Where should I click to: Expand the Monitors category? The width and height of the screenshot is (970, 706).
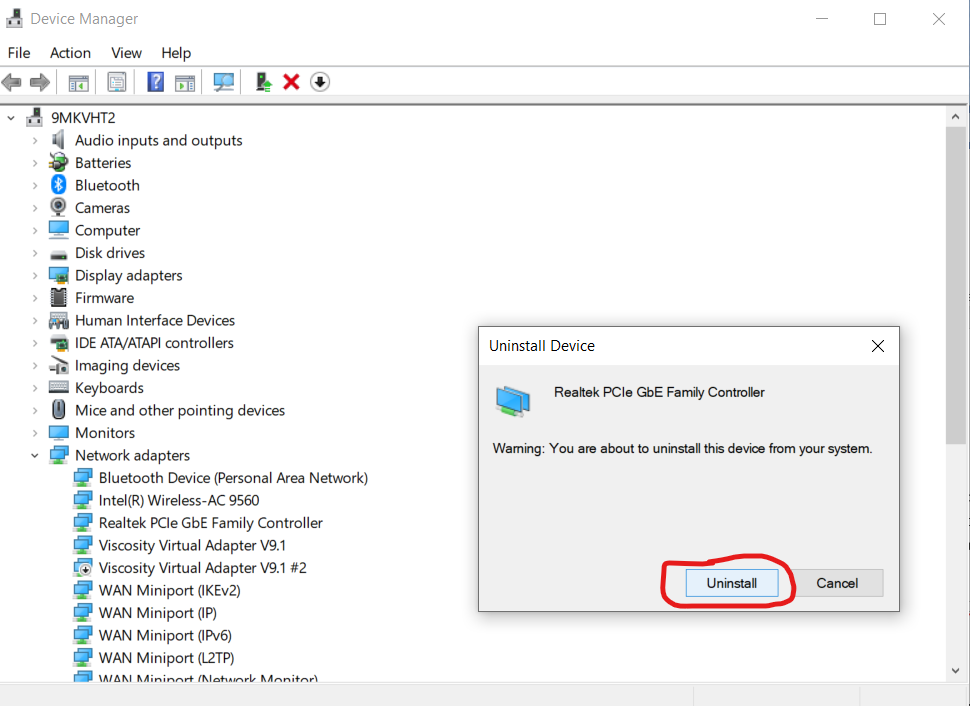pyautogui.click(x=35, y=433)
